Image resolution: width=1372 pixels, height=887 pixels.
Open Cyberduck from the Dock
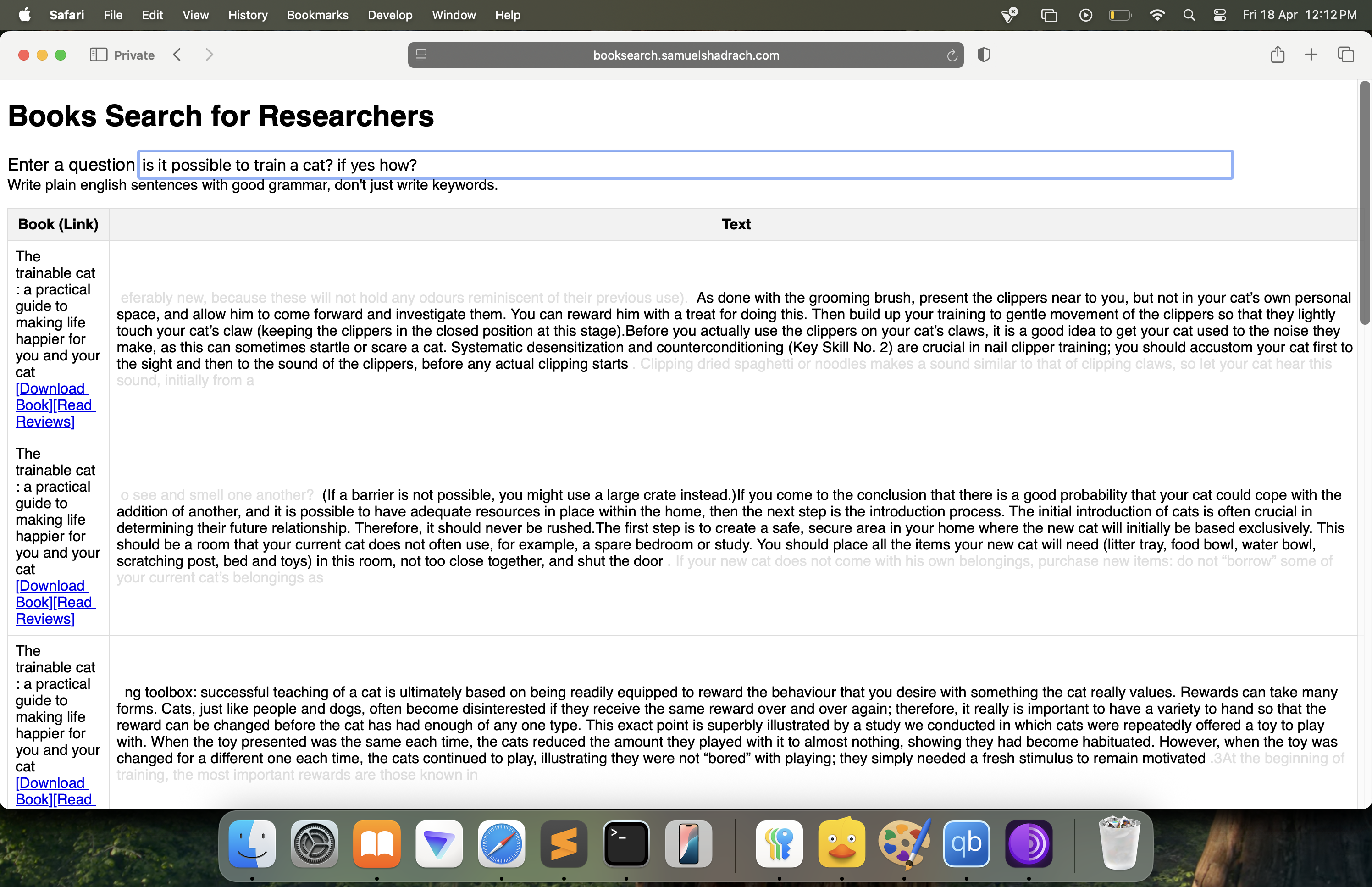point(842,843)
